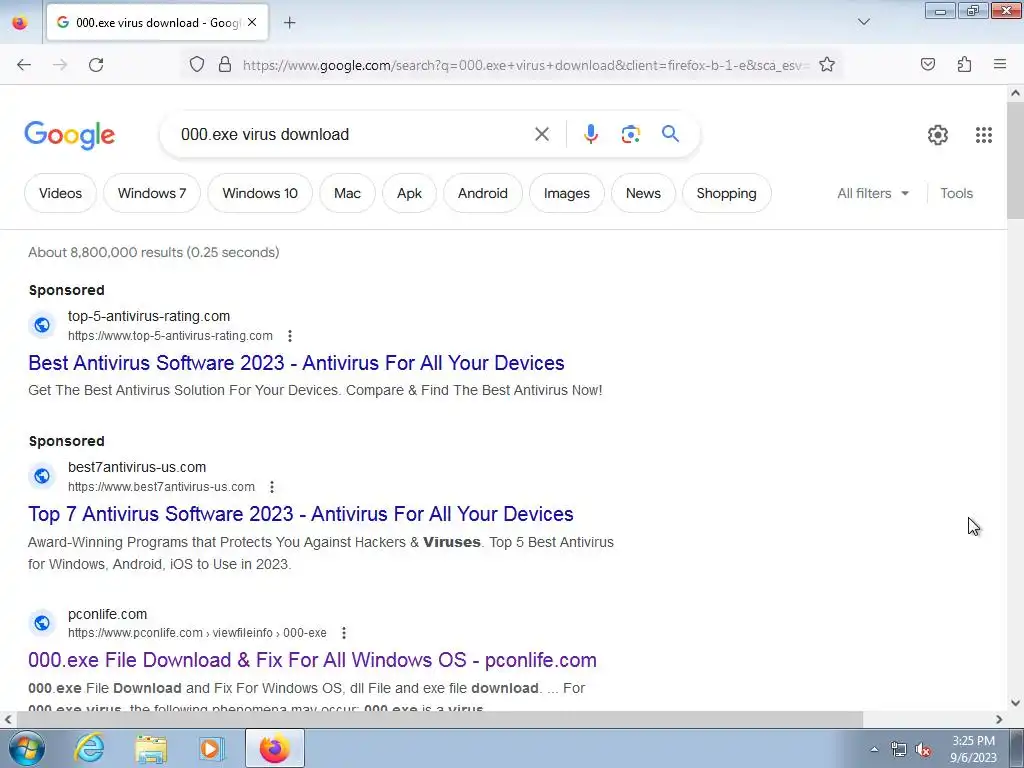This screenshot has width=1024, height=768.
Task: Click the Firefox View icon in the tab bar
Action: (x=20, y=23)
